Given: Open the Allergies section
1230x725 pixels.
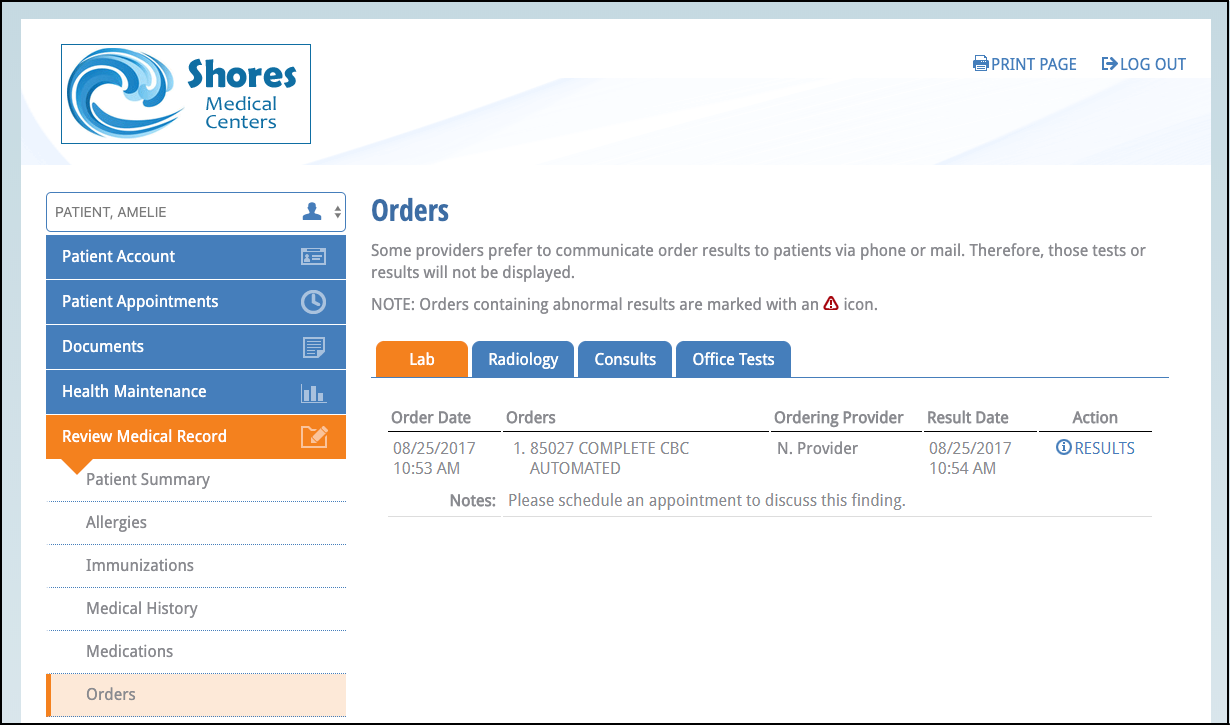Looking at the screenshot, I should 117,521.
